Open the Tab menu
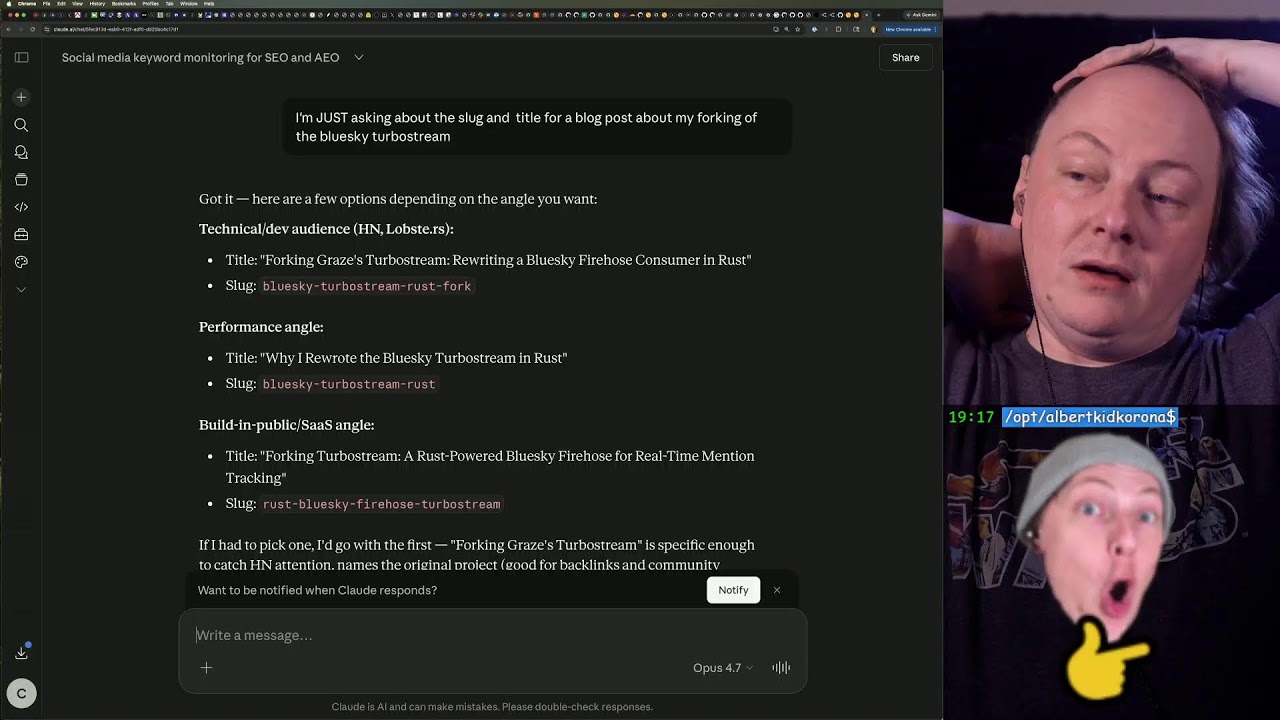Image resolution: width=1280 pixels, height=720 pixels. click(x=169, y=4)
